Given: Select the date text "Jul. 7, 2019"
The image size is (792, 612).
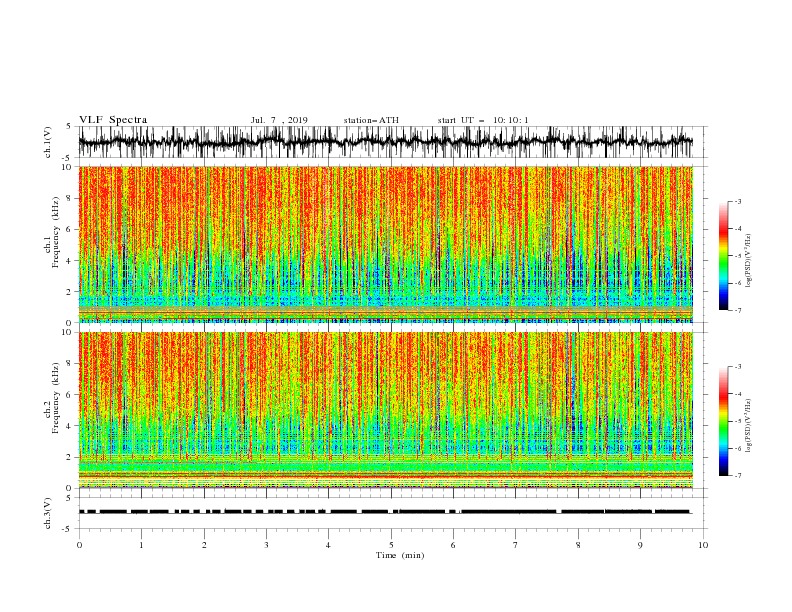Looking at the screenshot, I should coord(279,120).
